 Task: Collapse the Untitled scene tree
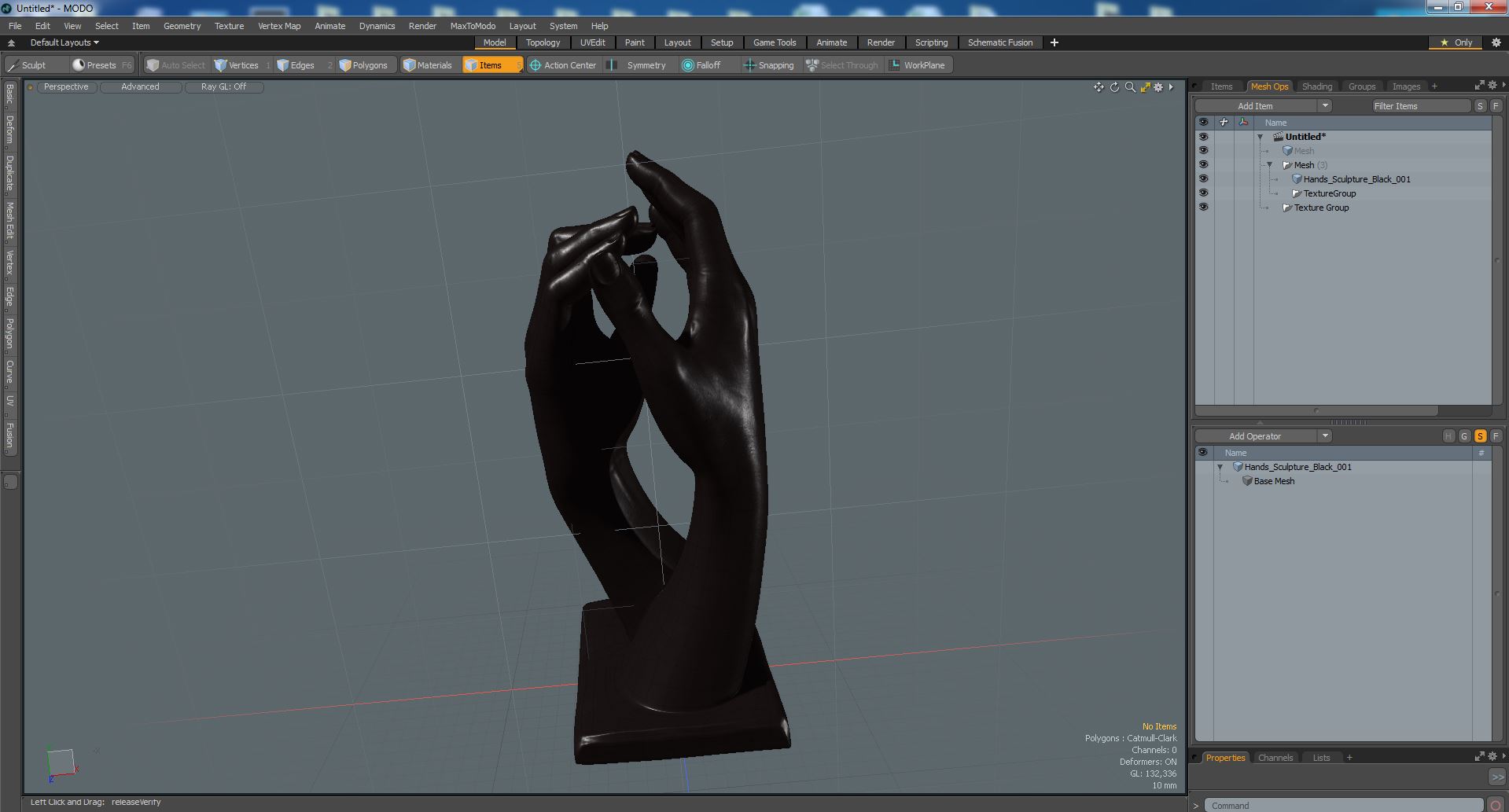pos(1261,137)
